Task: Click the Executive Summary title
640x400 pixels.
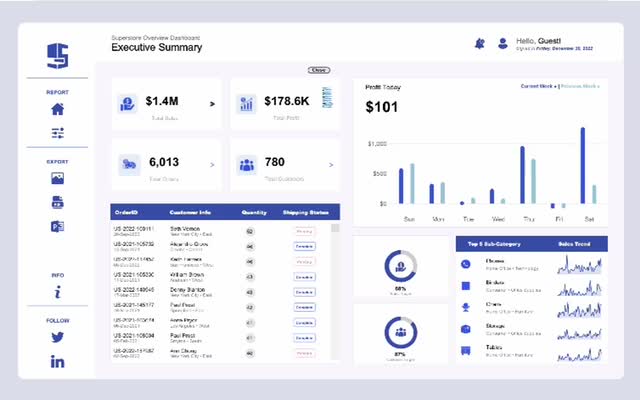Action: (x=157, y=47)
